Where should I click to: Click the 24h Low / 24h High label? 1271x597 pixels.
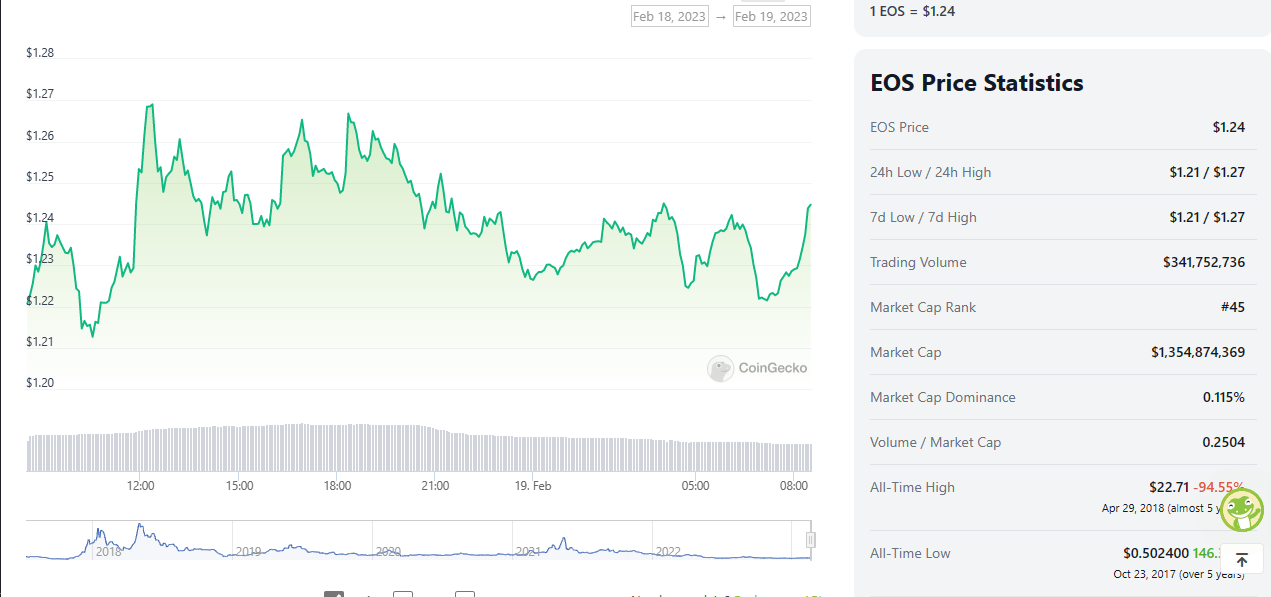(x=931, y=172)
